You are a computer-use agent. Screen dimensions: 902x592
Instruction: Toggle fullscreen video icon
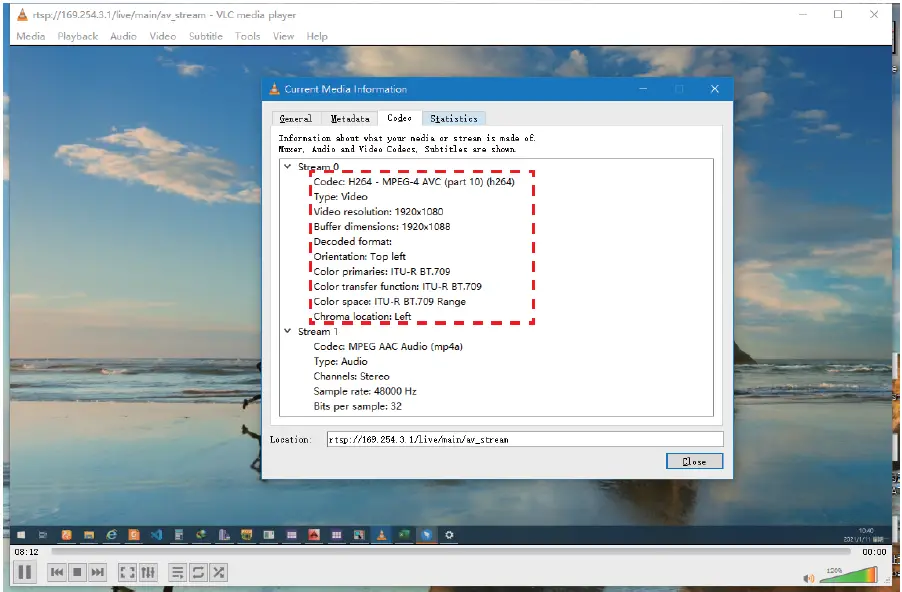coord(127,572)
